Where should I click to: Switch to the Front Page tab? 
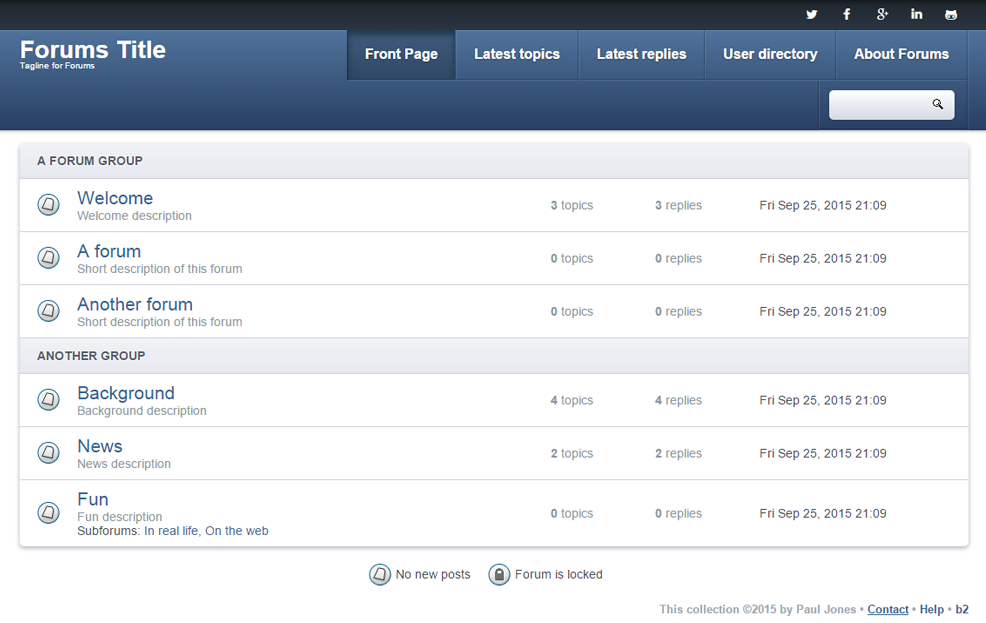(401, 55)
